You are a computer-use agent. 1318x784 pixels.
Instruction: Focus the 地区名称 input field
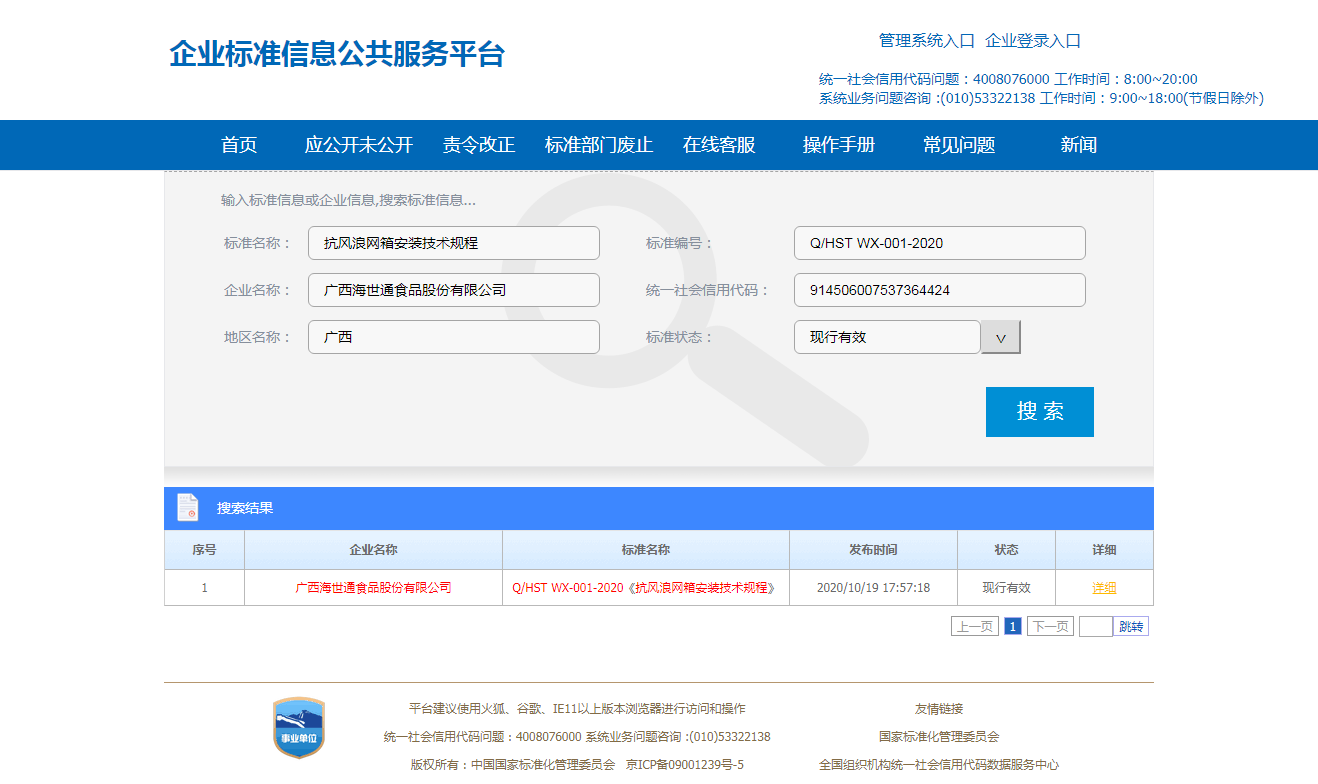(x=454, y=337)
